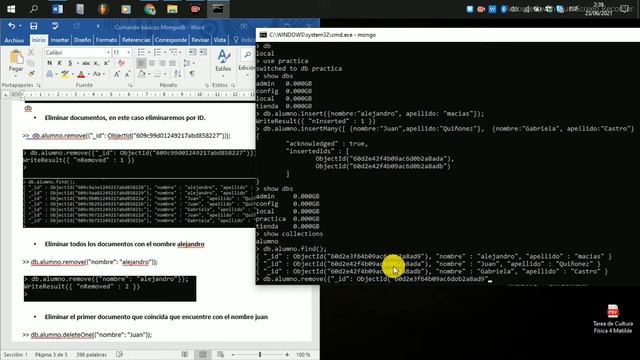Apply the yellow text highlight color
The width and height of the screenshot is (640, 360).
click(64, 74)
